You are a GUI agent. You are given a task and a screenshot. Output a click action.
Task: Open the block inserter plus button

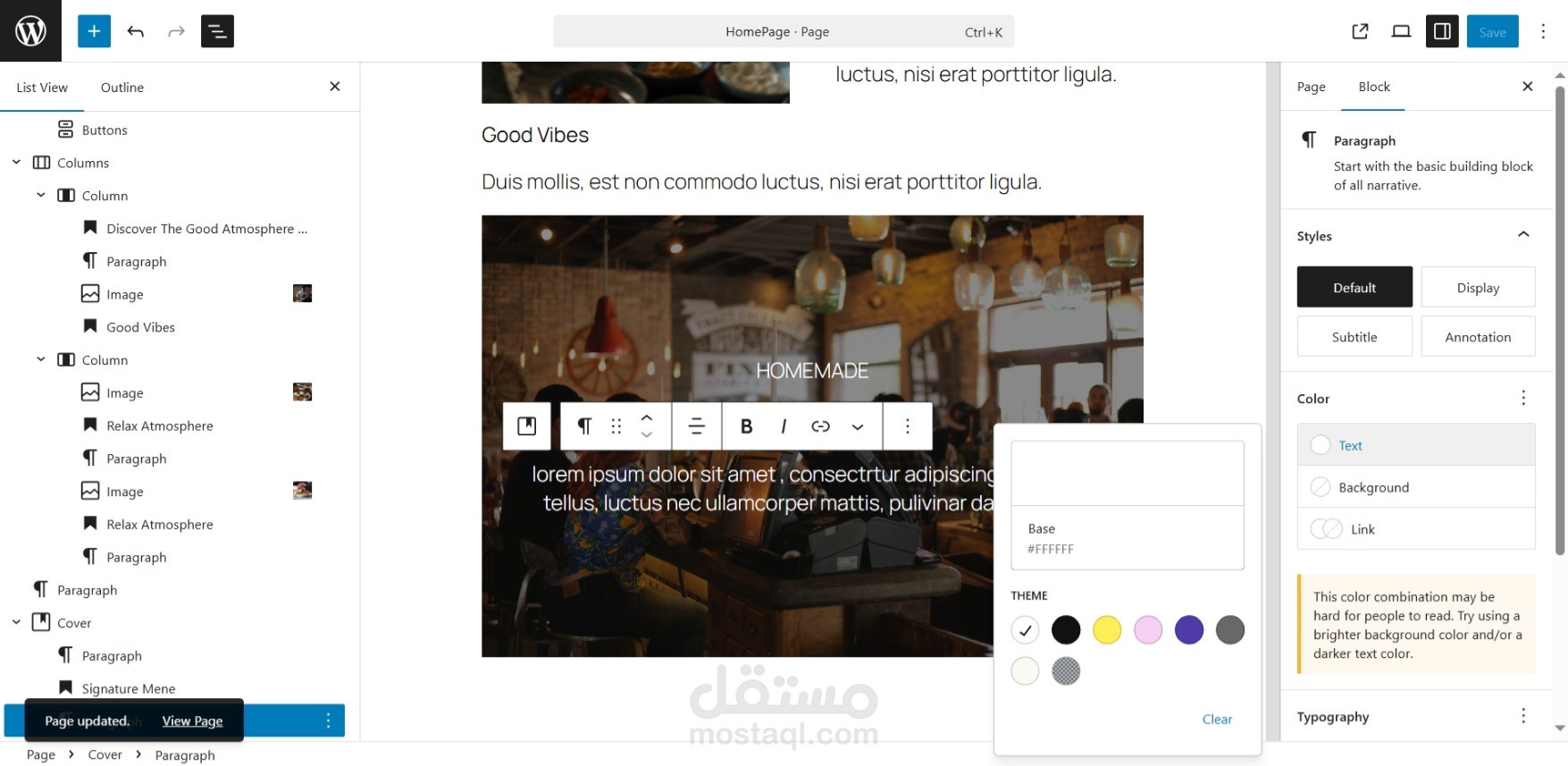pyautogui.click(x=94, y=31)
